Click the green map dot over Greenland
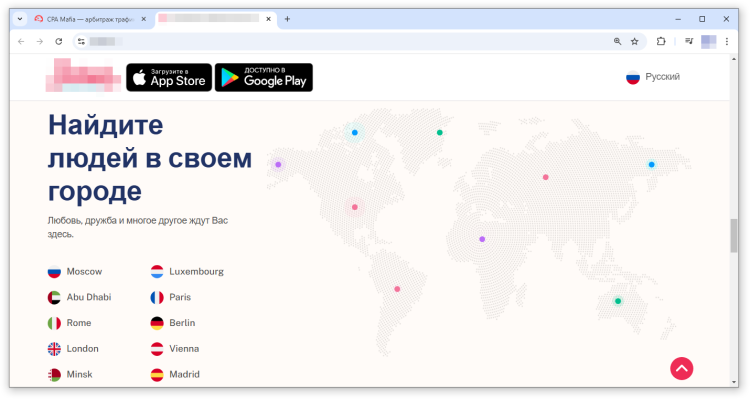 [440, 133]
